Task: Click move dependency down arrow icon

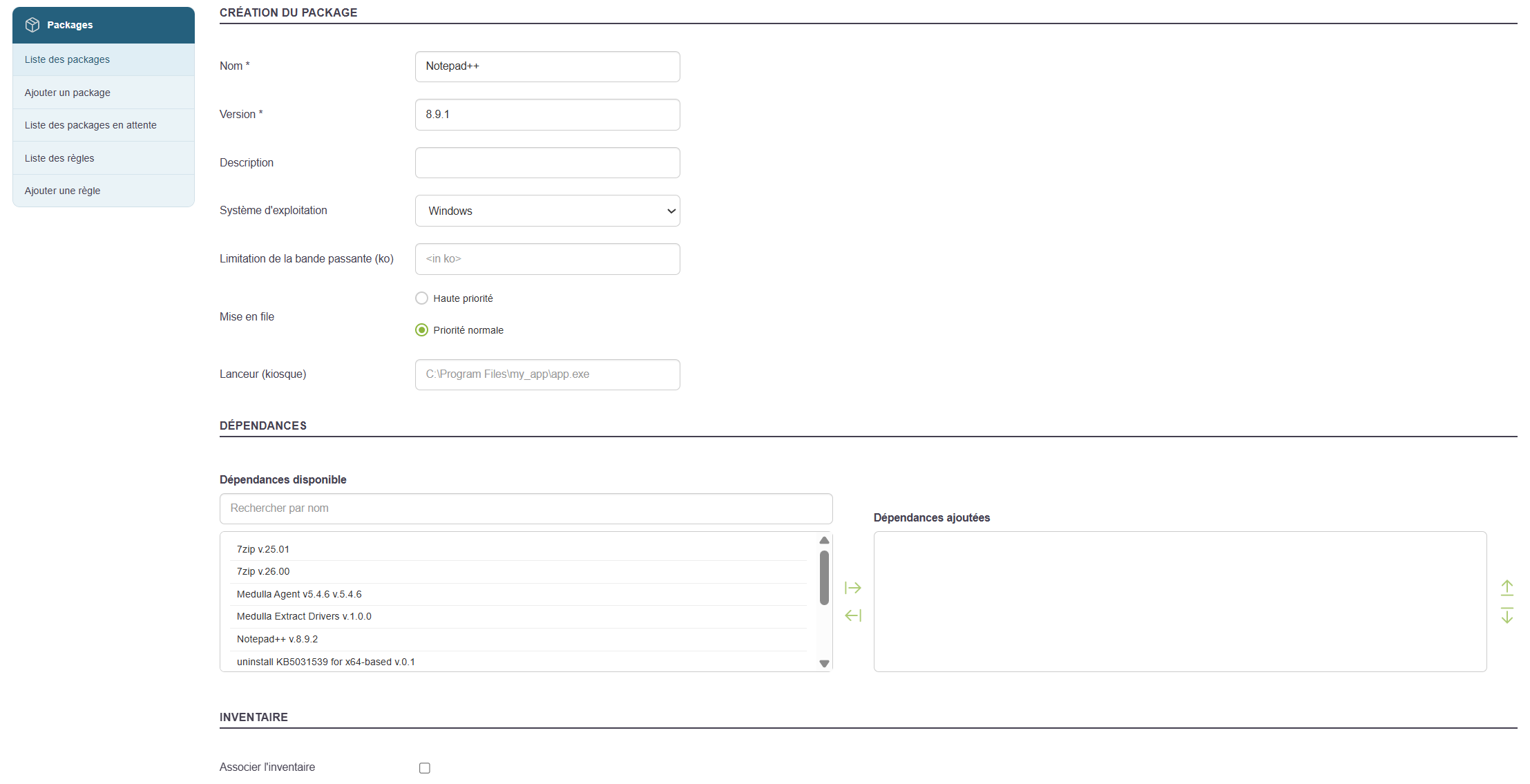Action: tap(1507, 615)
